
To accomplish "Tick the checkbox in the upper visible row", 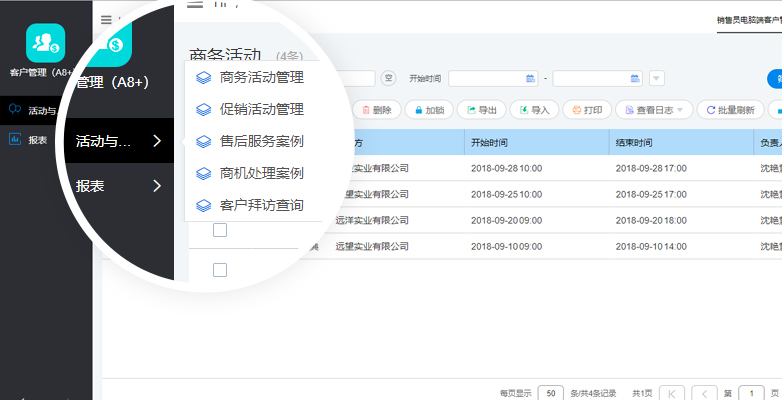I will click(x=220, y=231).
